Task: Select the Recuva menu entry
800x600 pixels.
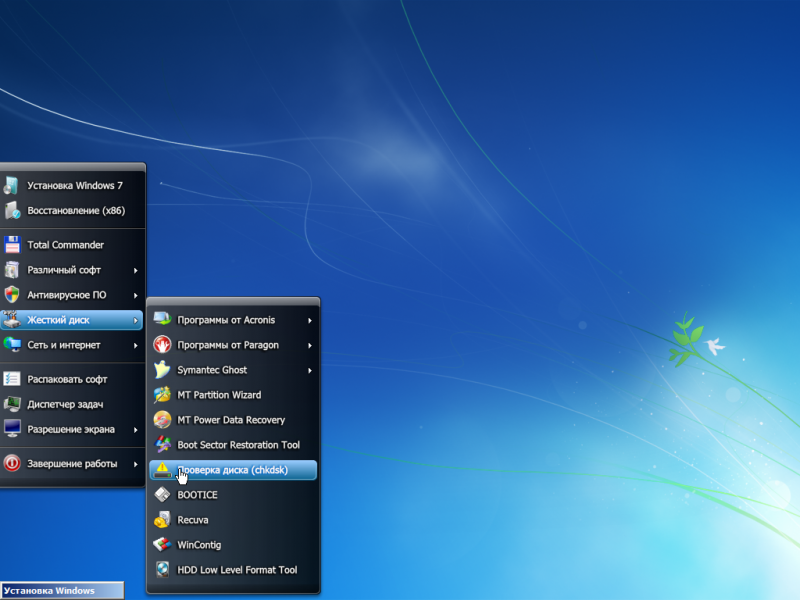Action: click(233, 520)
